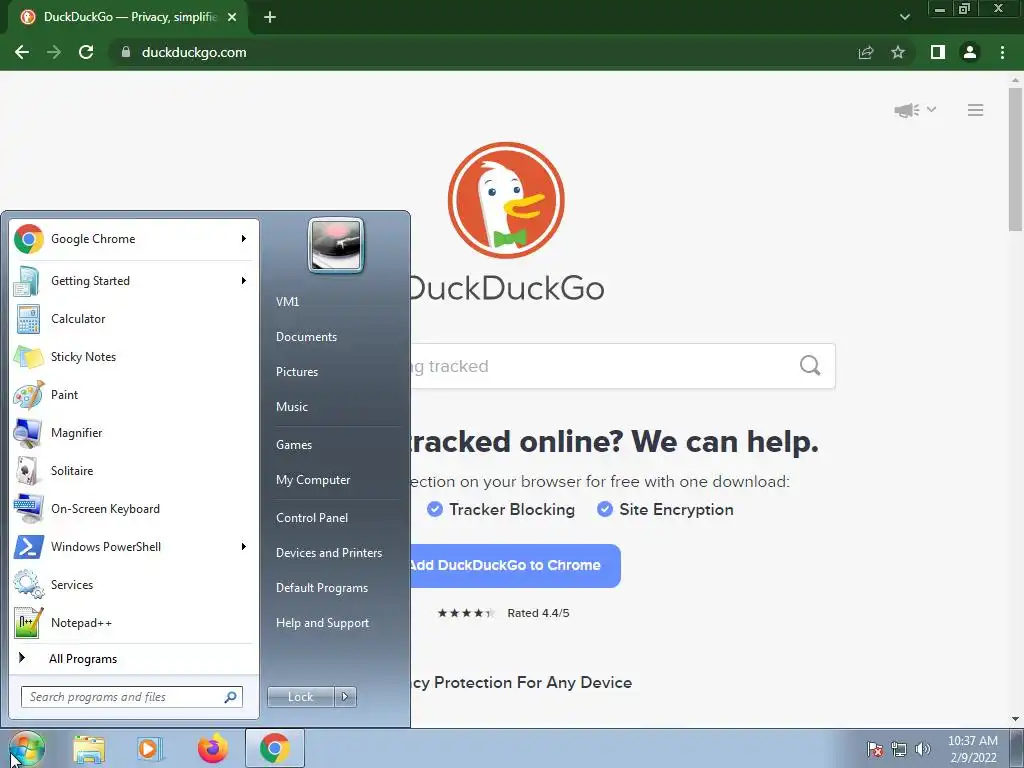The image size is (1024, 768).
Task: Open Chrome three-dot menu
Action: pyautogui.click(x=1002, y=52)
